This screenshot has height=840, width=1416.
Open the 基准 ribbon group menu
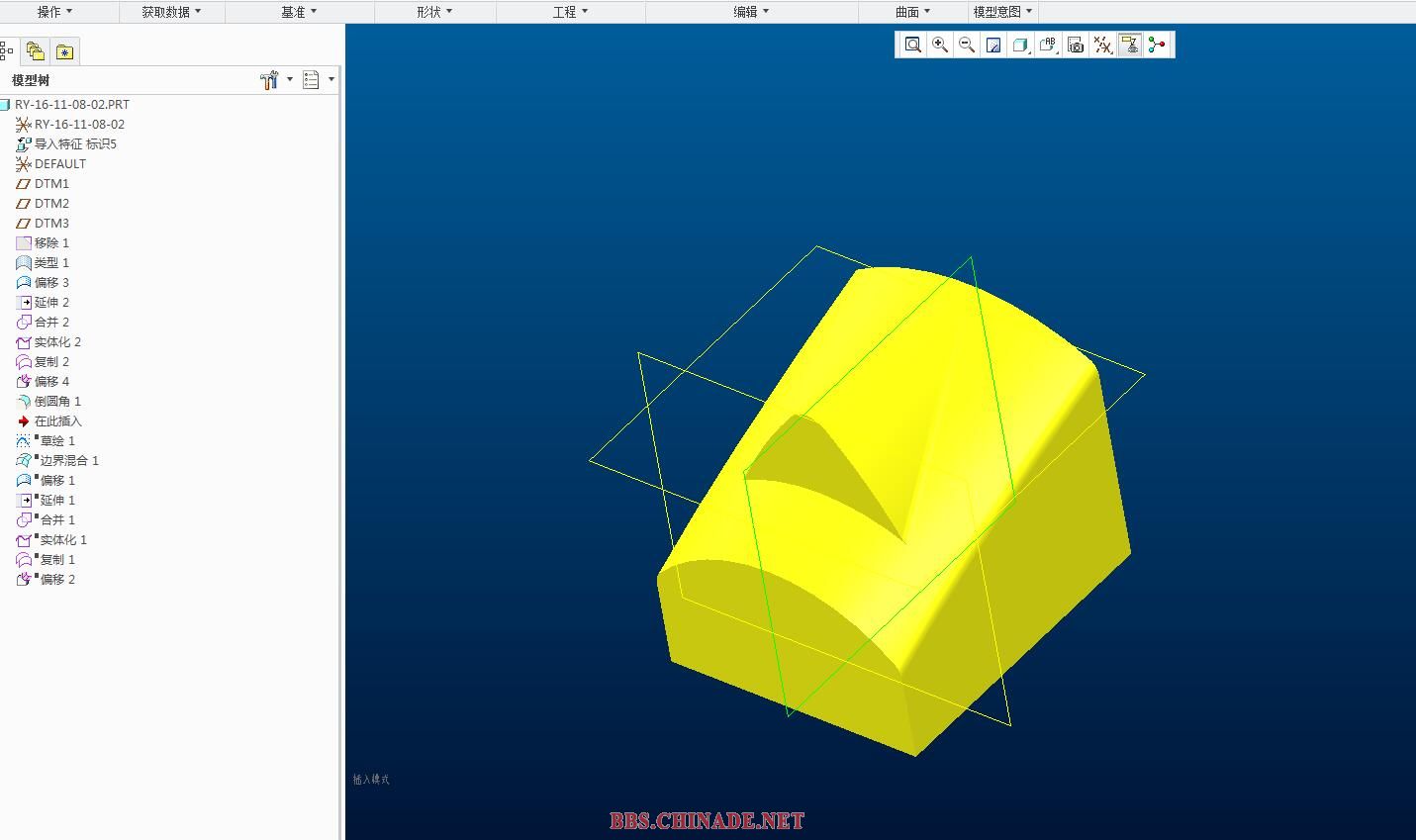[x=299, y=12]
